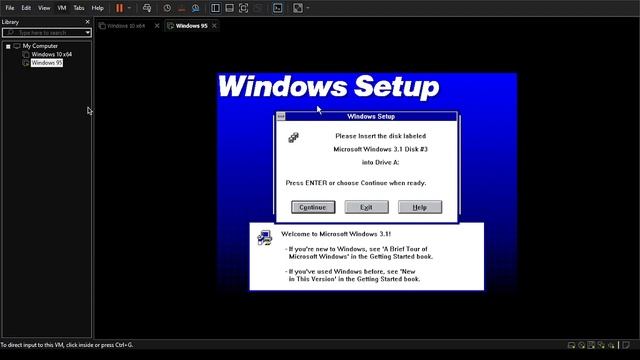Click 'Welcome to Microsoft Windows 3.1!' text
Viewport: 640px width, 360px height.
(336, 234)
